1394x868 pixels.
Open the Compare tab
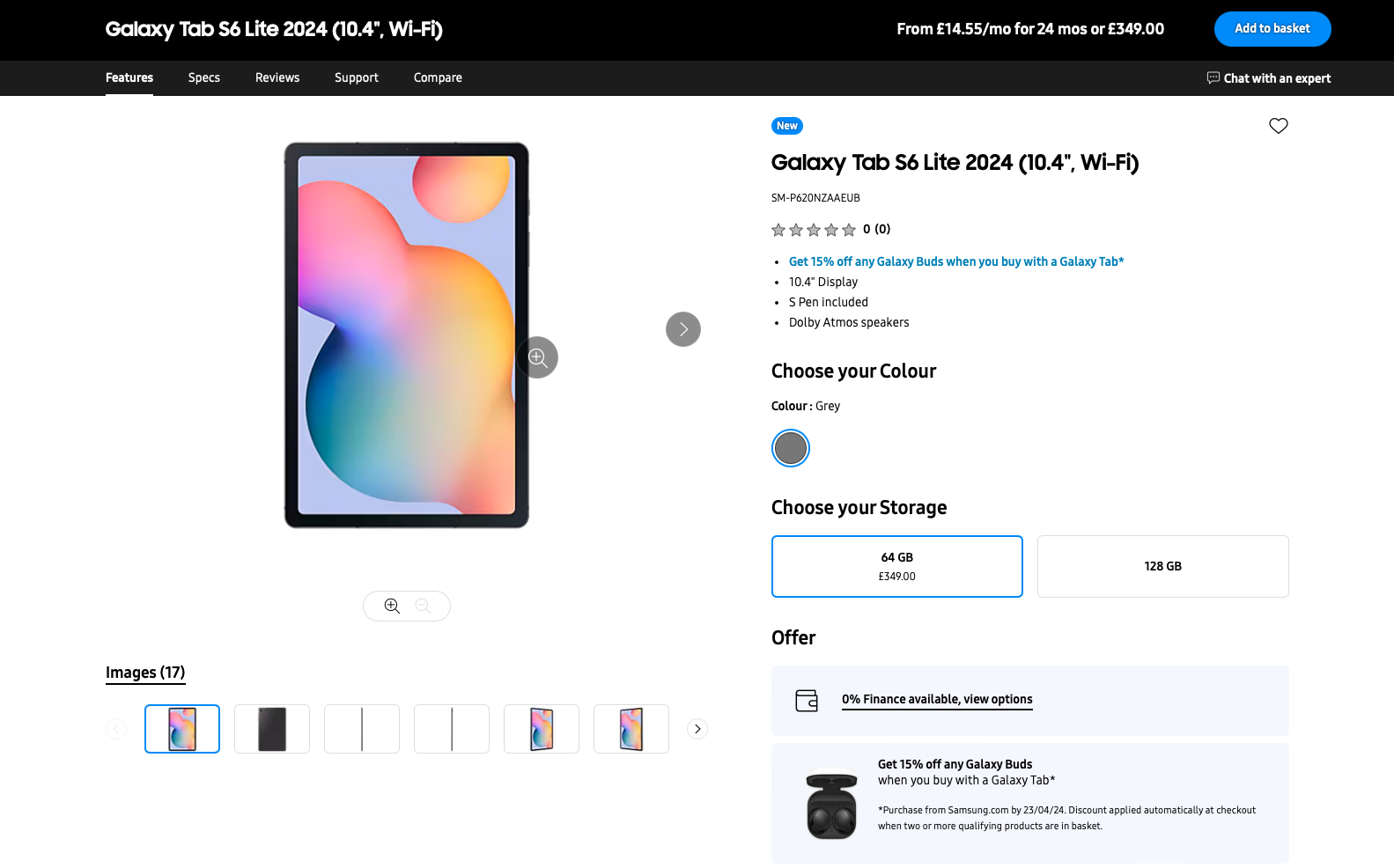[438, 77]
